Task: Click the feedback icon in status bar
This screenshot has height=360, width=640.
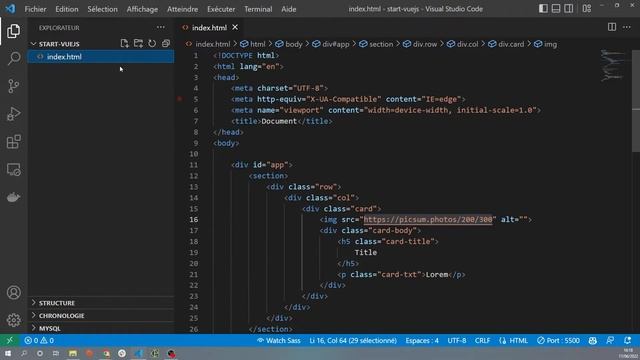Action: point(610,340)
